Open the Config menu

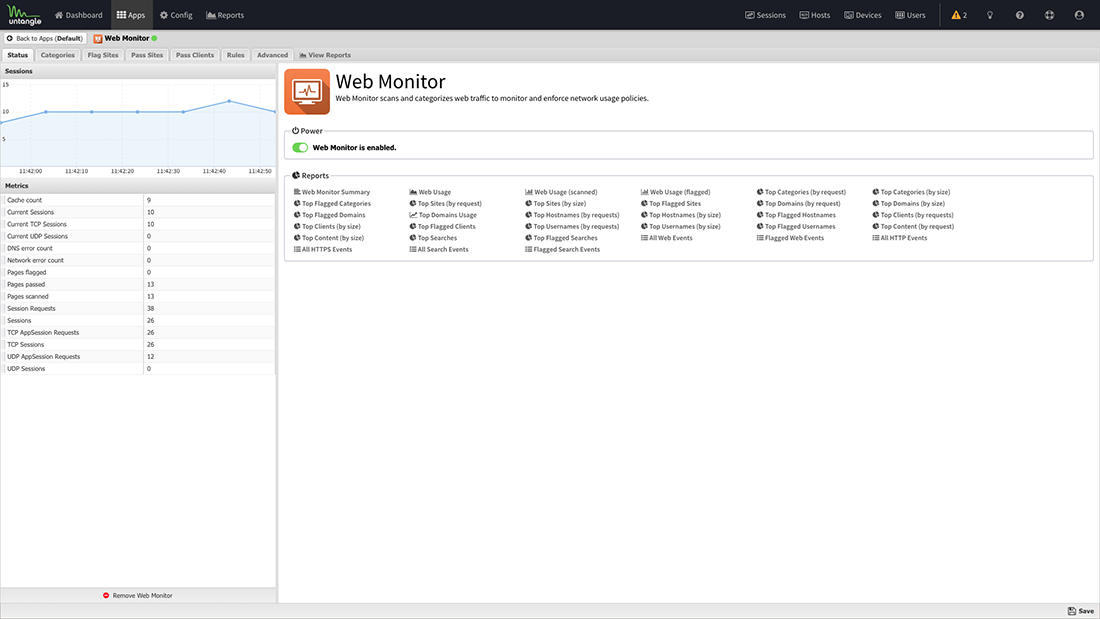[x=176, y=15]
